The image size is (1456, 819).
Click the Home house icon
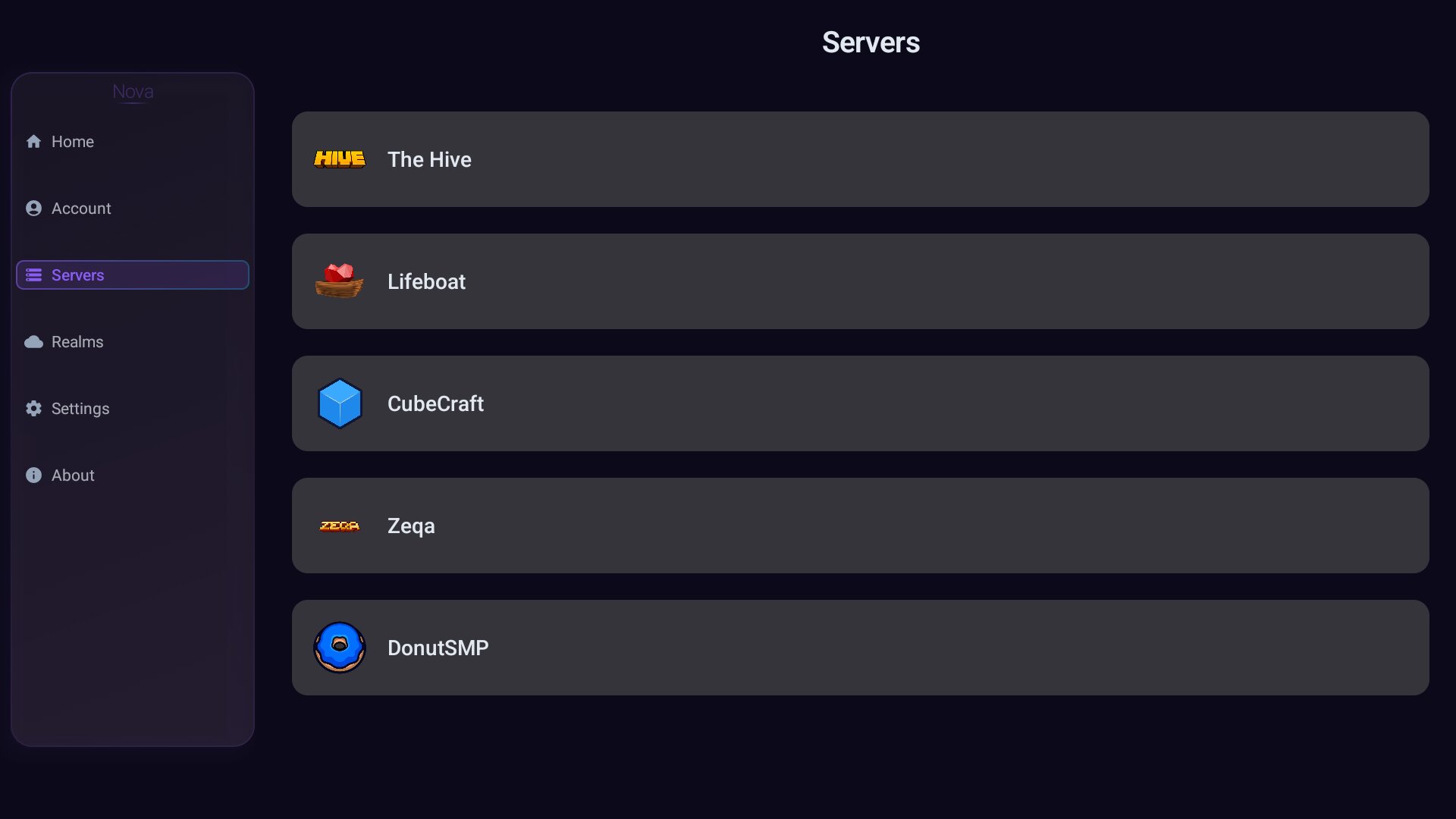pyautogui.click(x=33, y=142)
